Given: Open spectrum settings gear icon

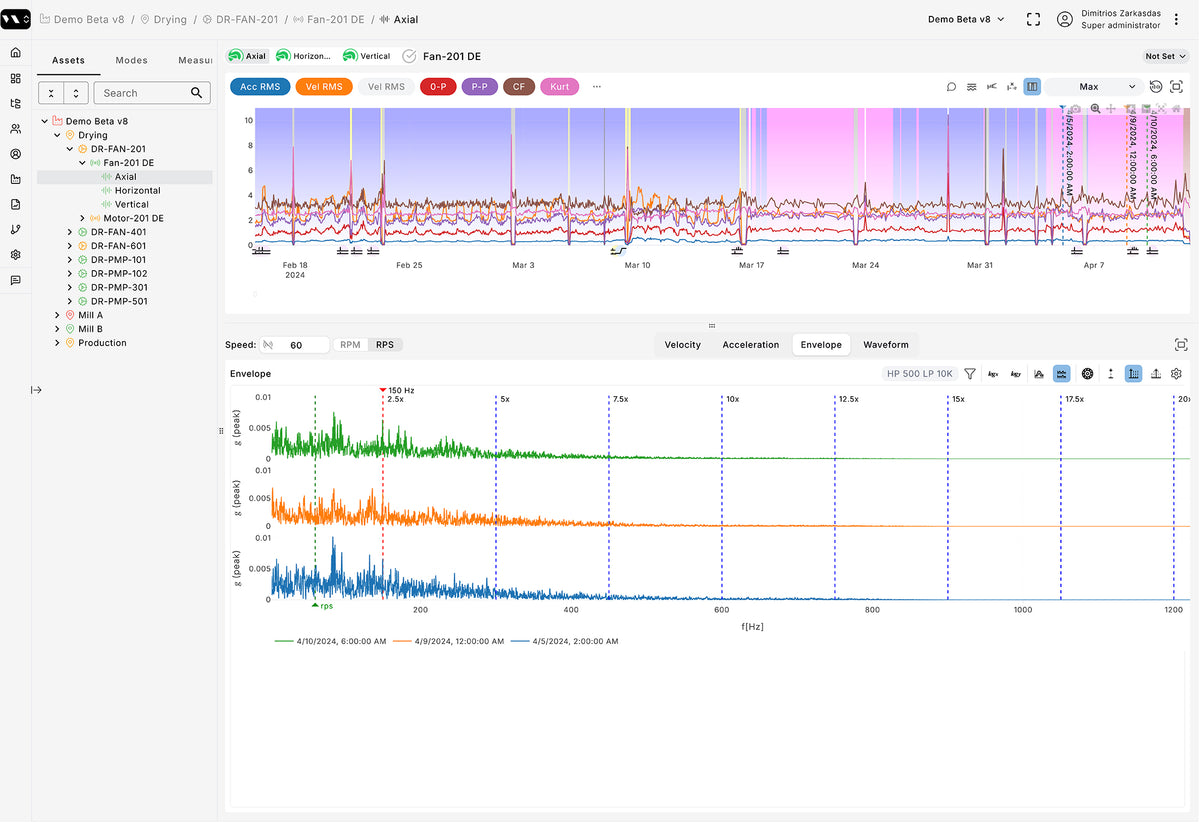Looking at the screenshot, I should click(1177, 374).
